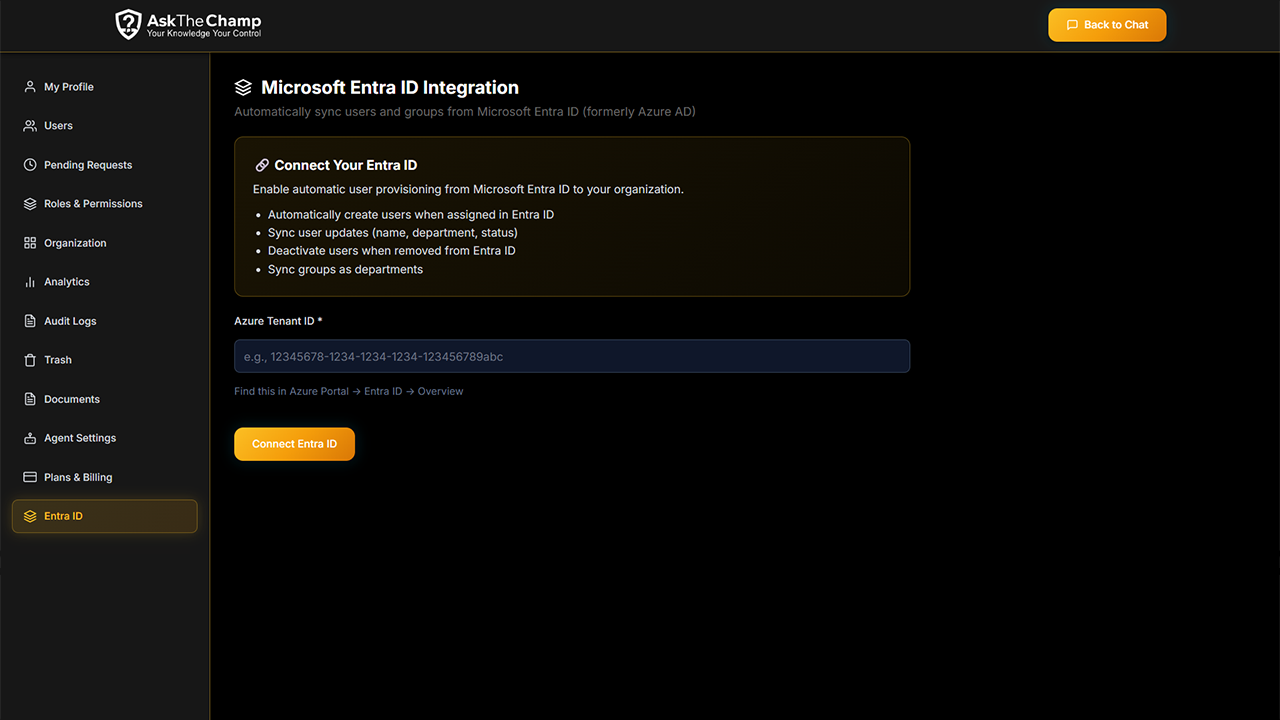Click 'Deactivate users when removed from Entra ID'

coord(392,251)
